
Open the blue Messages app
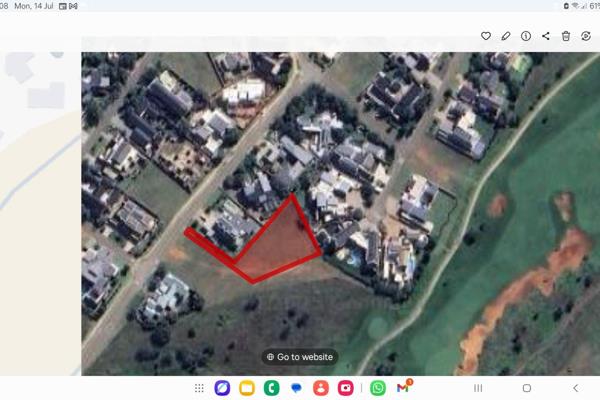pyautogui.click(x=296, y=388)
